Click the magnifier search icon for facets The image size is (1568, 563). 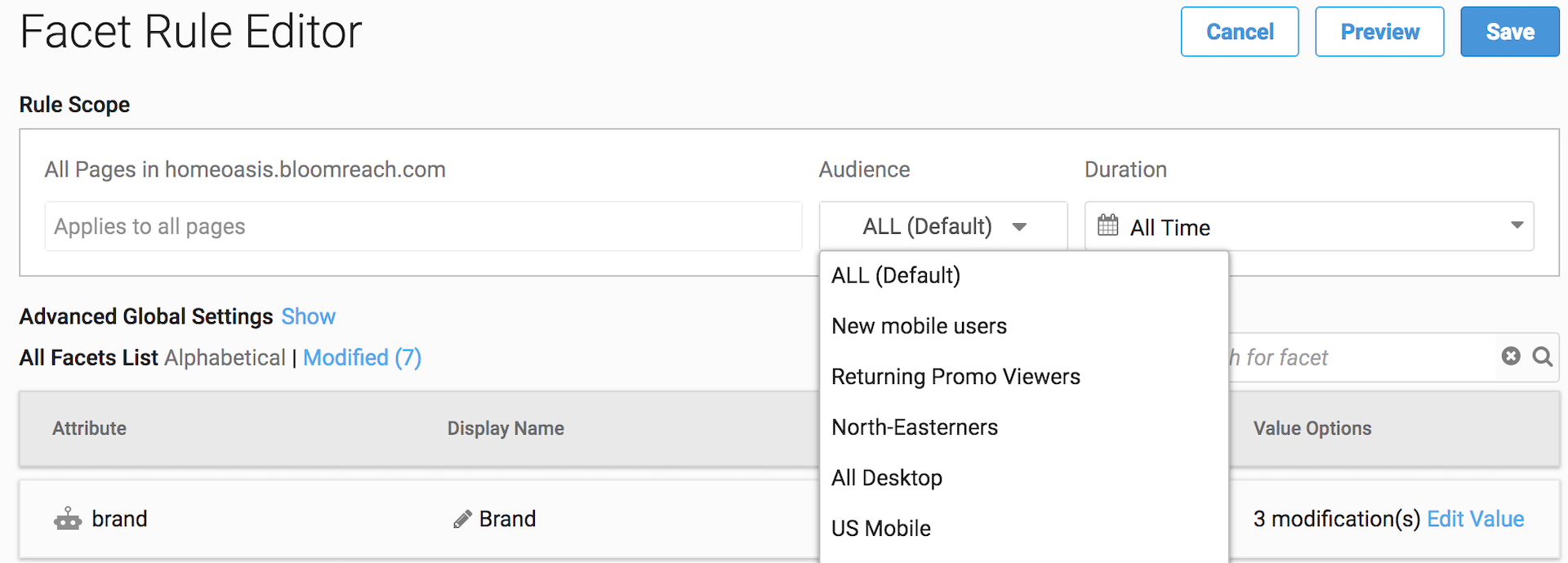tap(1542, 356)
